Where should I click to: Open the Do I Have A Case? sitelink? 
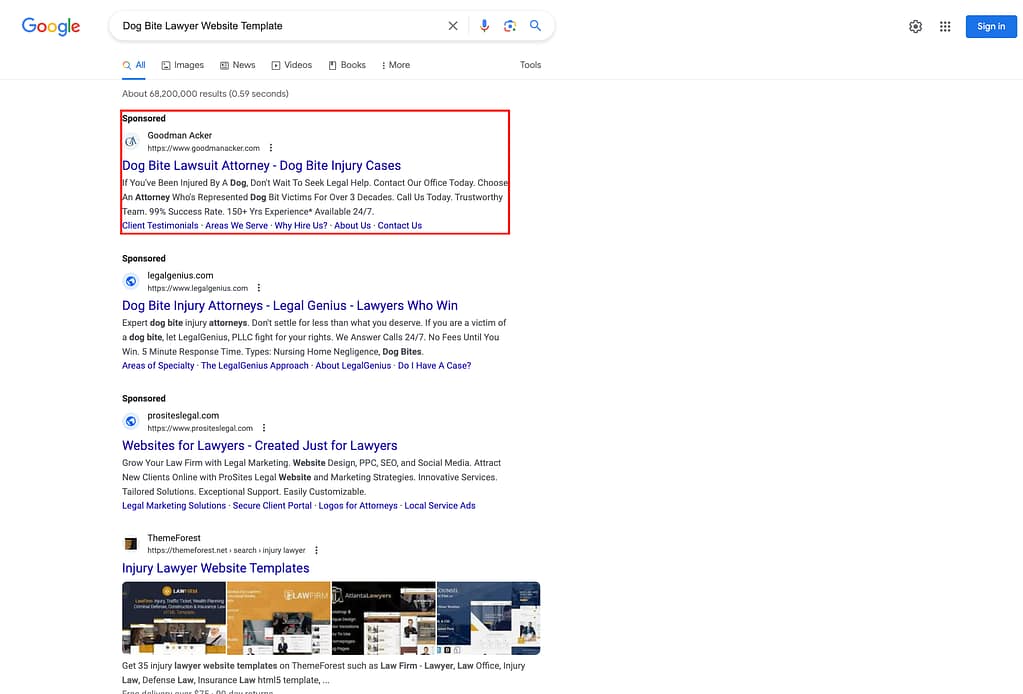click(435, 366)
